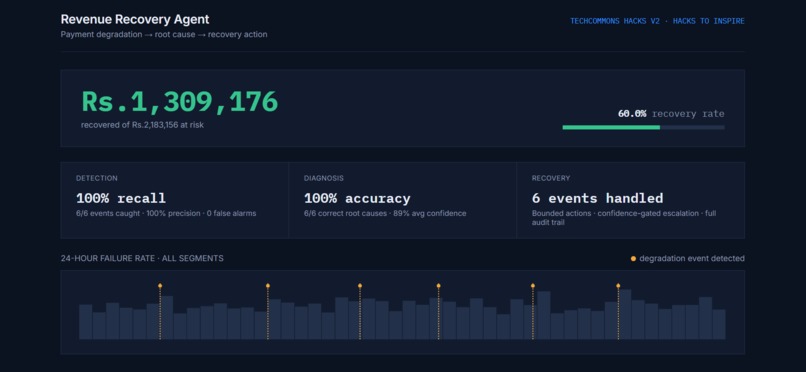Image resolution: width=806 pixels, height=372 pixels.
Task: Select the first degradation event marker in chart
Action: (160, 285)
